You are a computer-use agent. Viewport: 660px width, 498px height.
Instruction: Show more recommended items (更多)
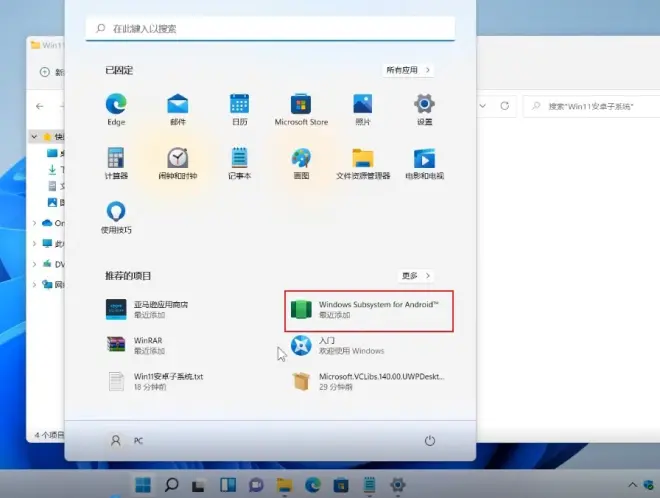[x=416, y=276]
